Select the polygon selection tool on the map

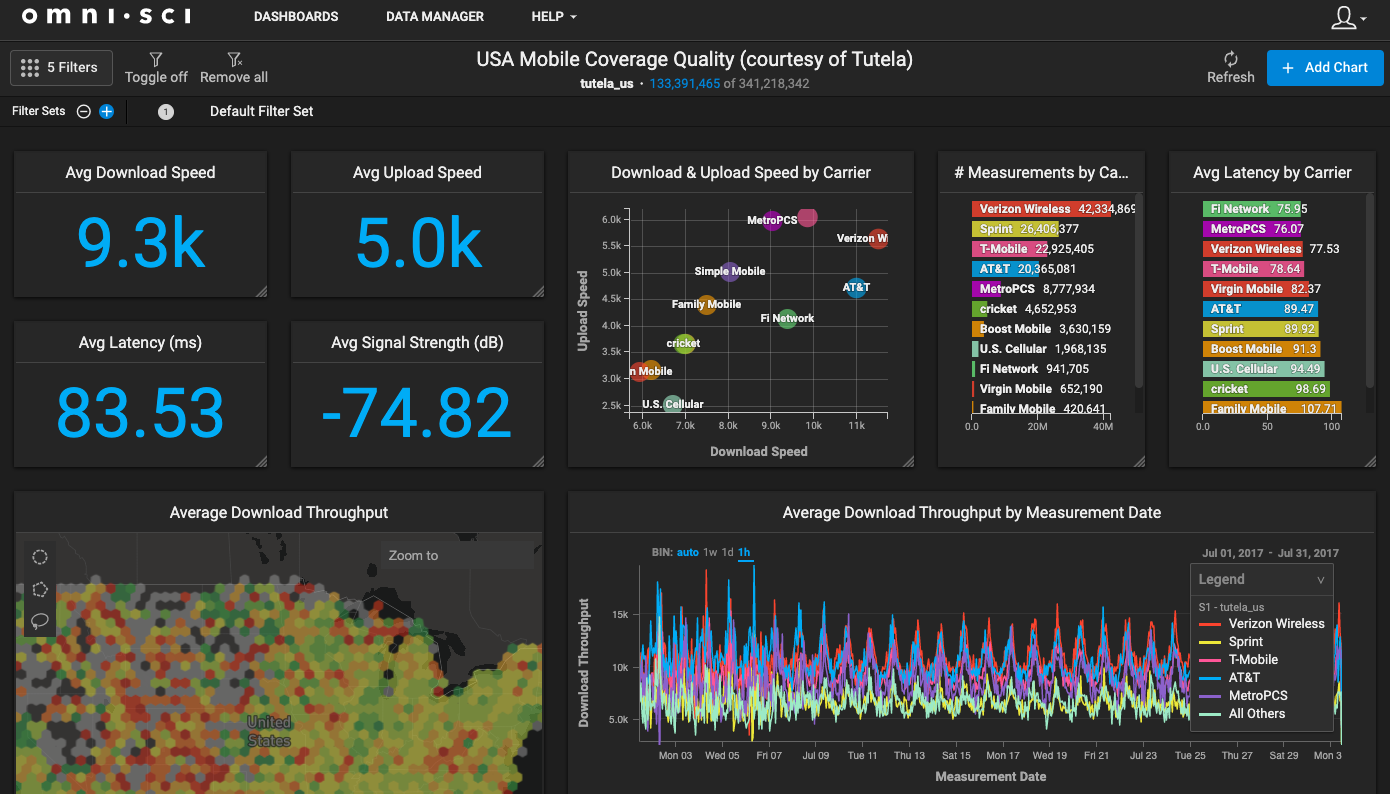(40, 590)
